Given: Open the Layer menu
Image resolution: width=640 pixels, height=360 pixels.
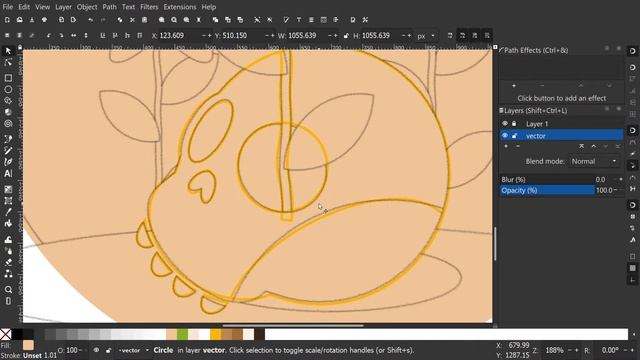Looking at the screenshot, I should click(x=63, y=7).
